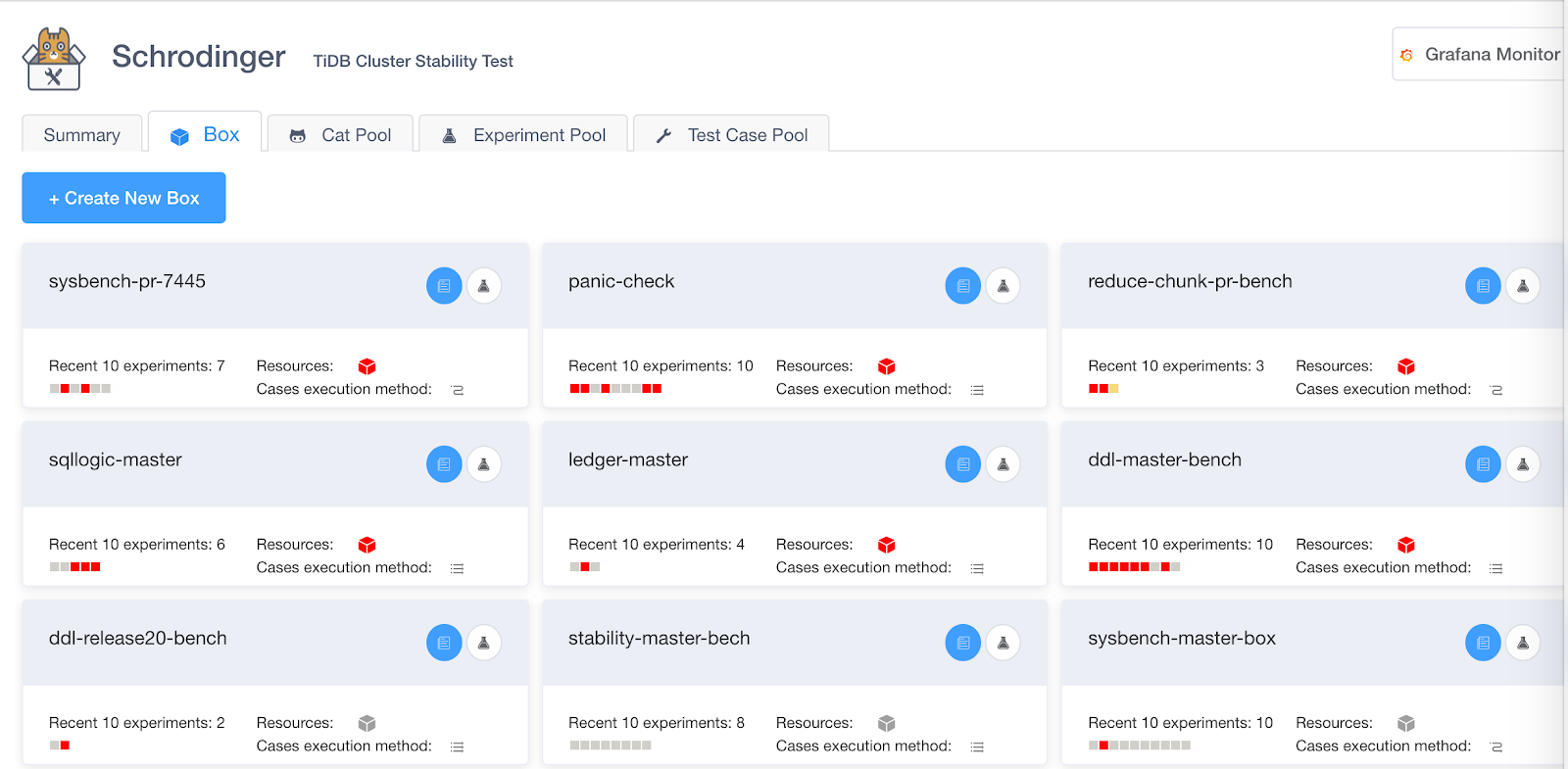Click blue document icon on sysbench-pr-7445 box
Viewport: 1568px width, 769px height.
point(444,286)
